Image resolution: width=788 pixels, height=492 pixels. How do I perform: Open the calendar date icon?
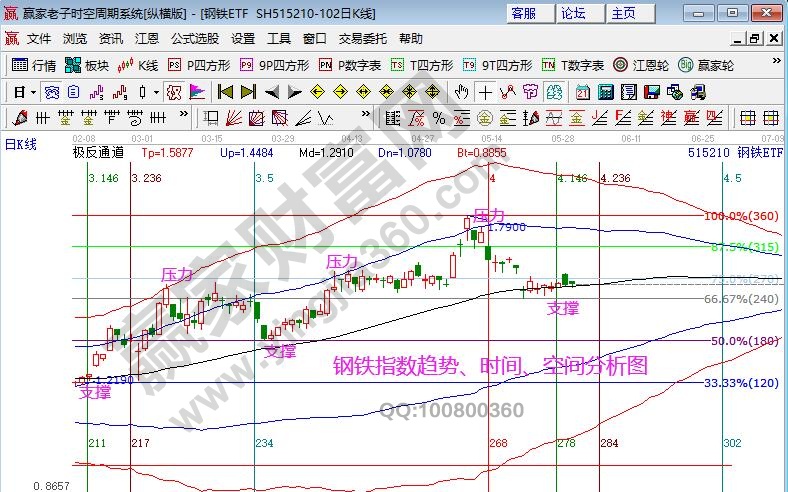(581, 92)
